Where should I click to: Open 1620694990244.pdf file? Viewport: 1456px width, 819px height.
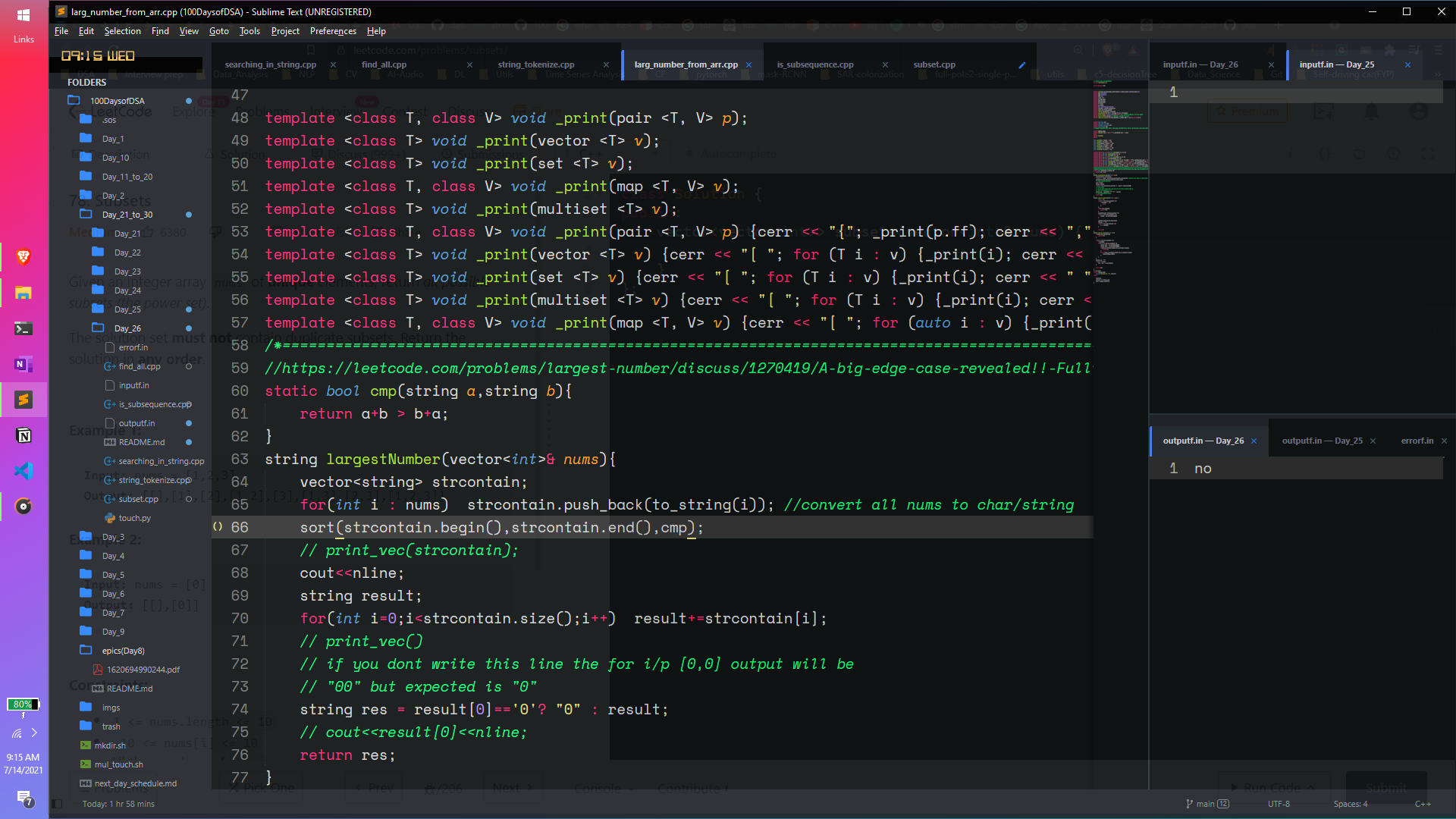(x=143, y=670)
